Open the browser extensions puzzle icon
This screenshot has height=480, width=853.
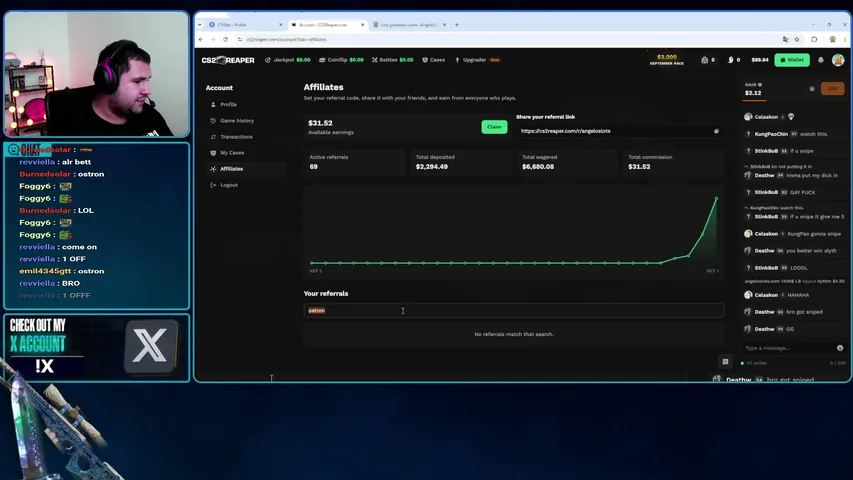point(814,39)
